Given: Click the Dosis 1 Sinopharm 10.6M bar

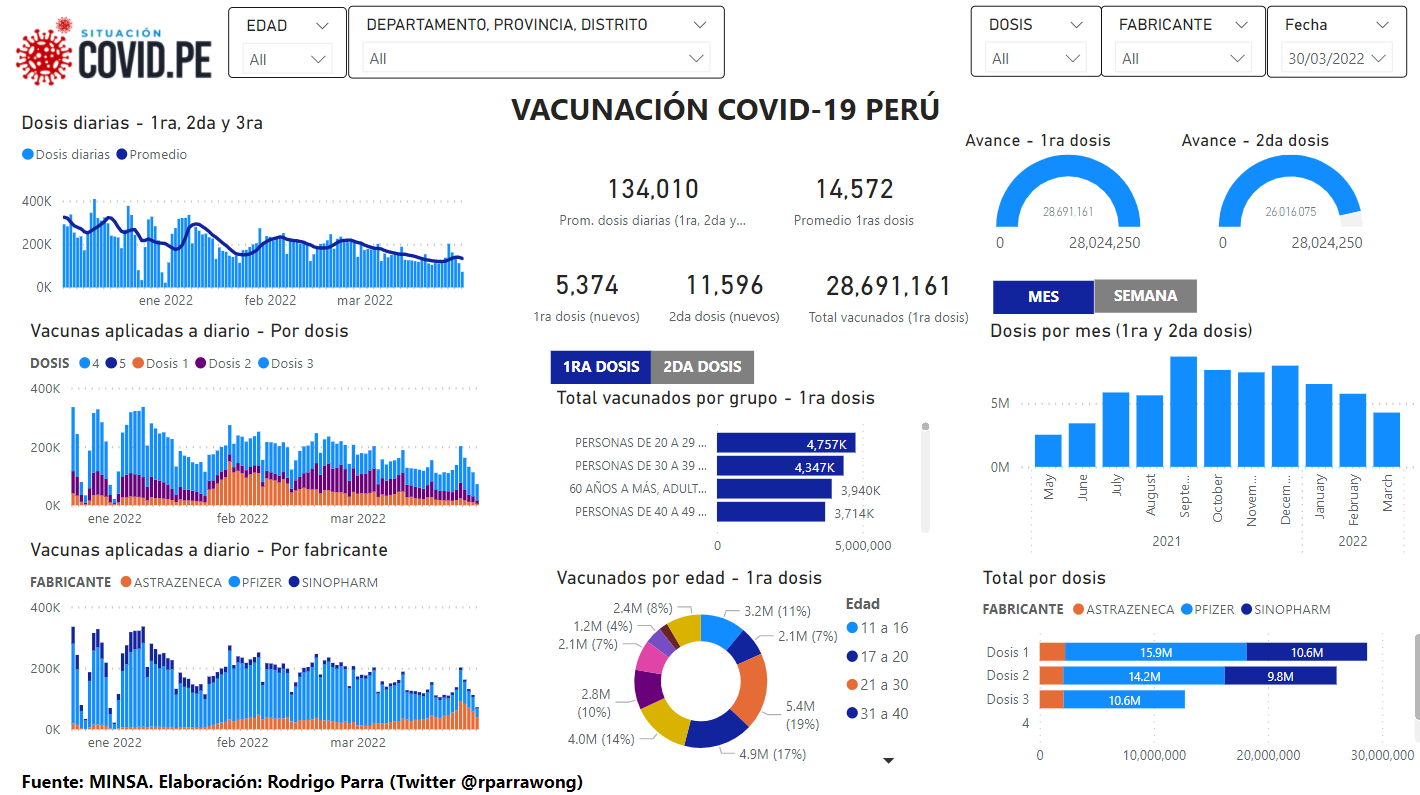Looking at the screenshot, I should [1307, 652].
